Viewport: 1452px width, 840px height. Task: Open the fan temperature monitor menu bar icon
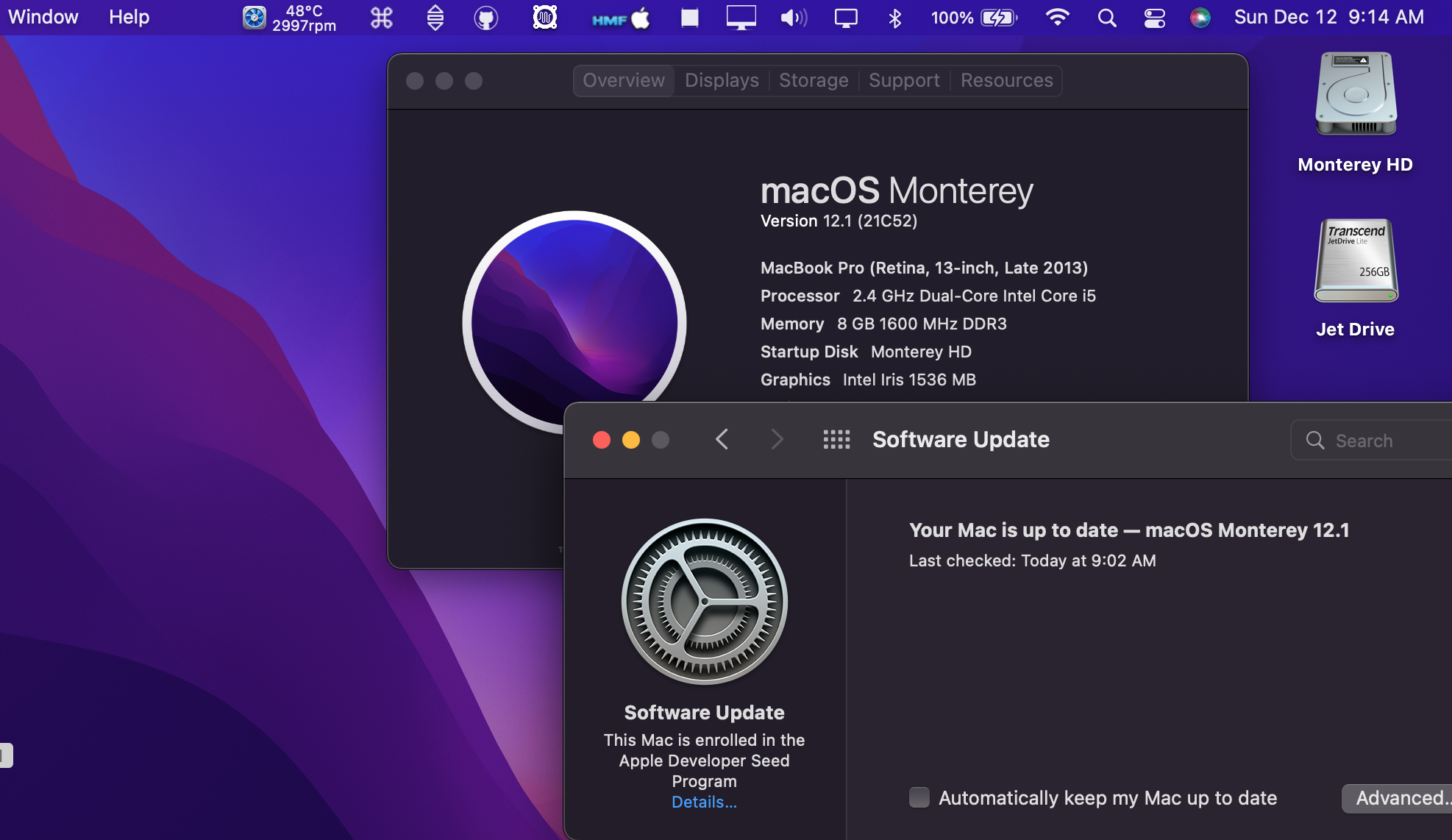coord(290,18)
